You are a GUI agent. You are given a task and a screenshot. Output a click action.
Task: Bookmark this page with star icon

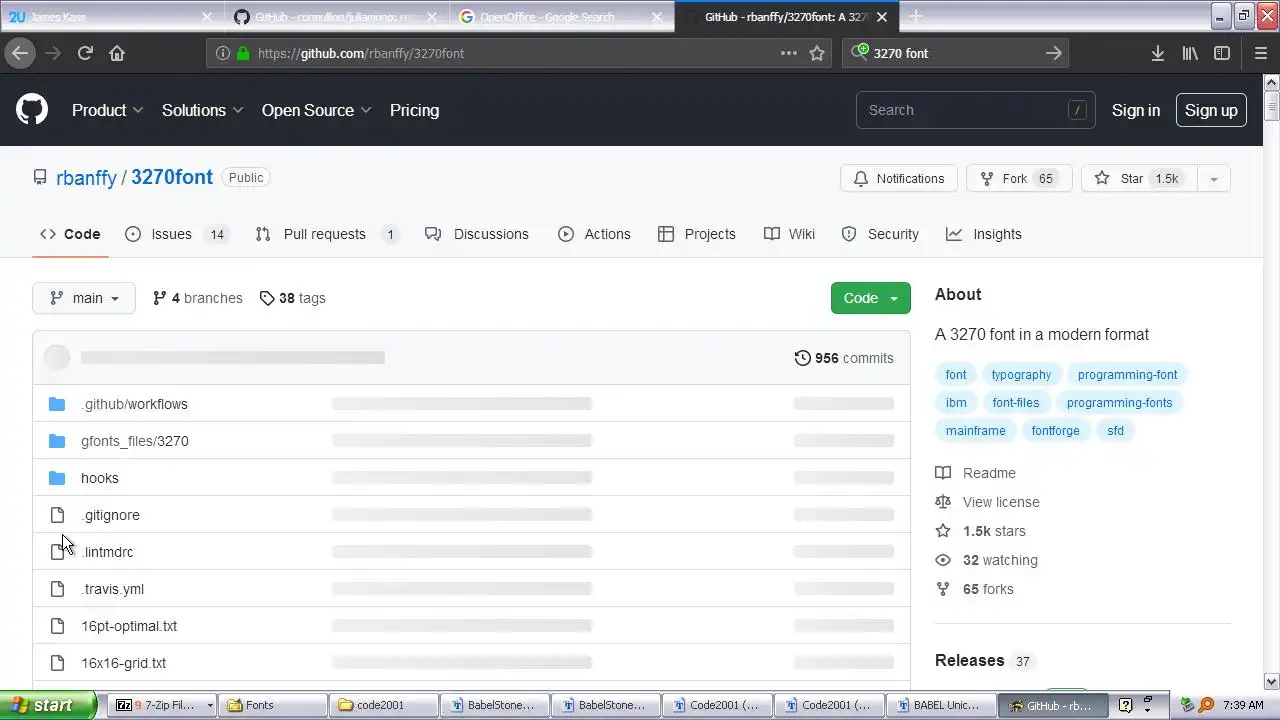[x=817, y=53]
